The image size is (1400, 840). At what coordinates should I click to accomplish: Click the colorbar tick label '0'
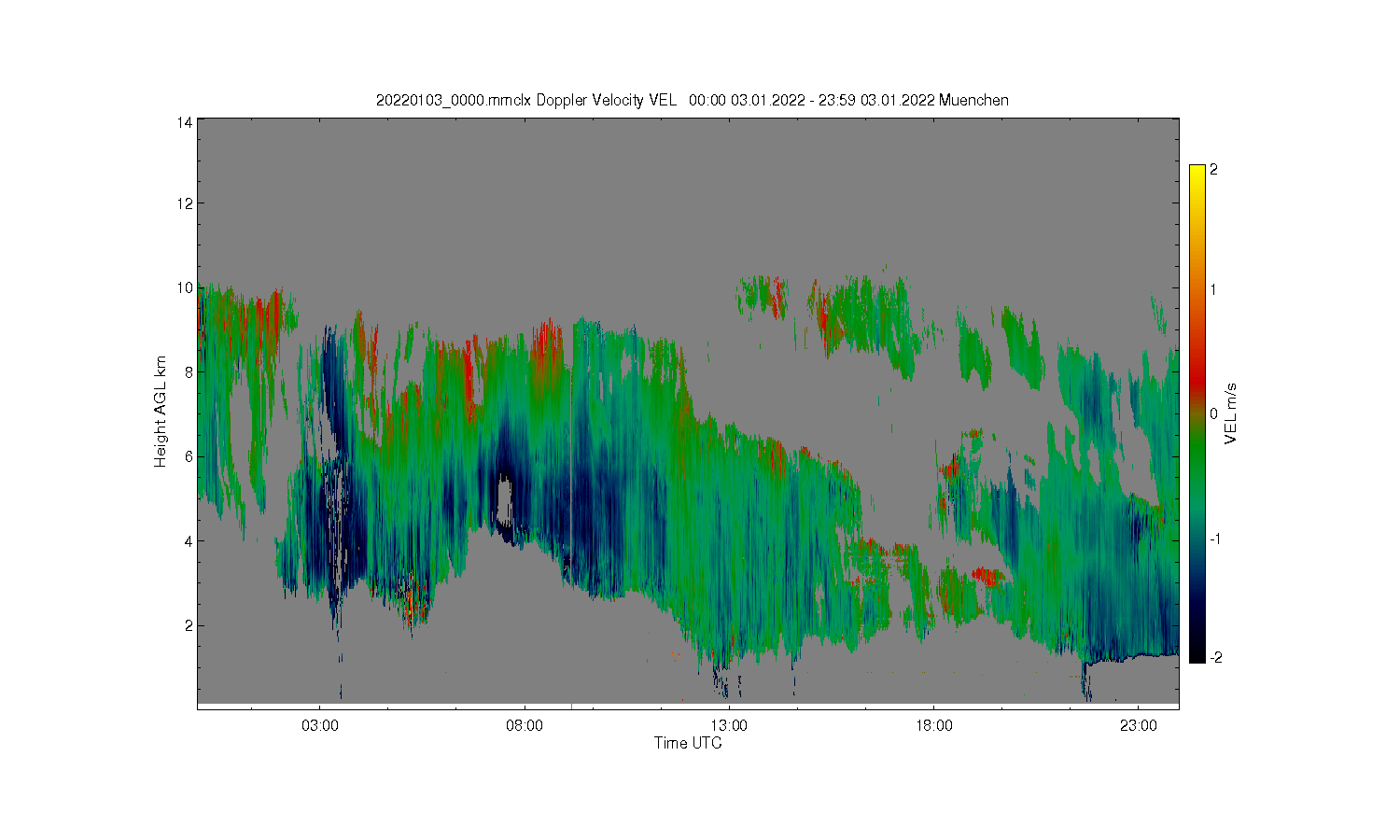click(x=1213, y=414)
